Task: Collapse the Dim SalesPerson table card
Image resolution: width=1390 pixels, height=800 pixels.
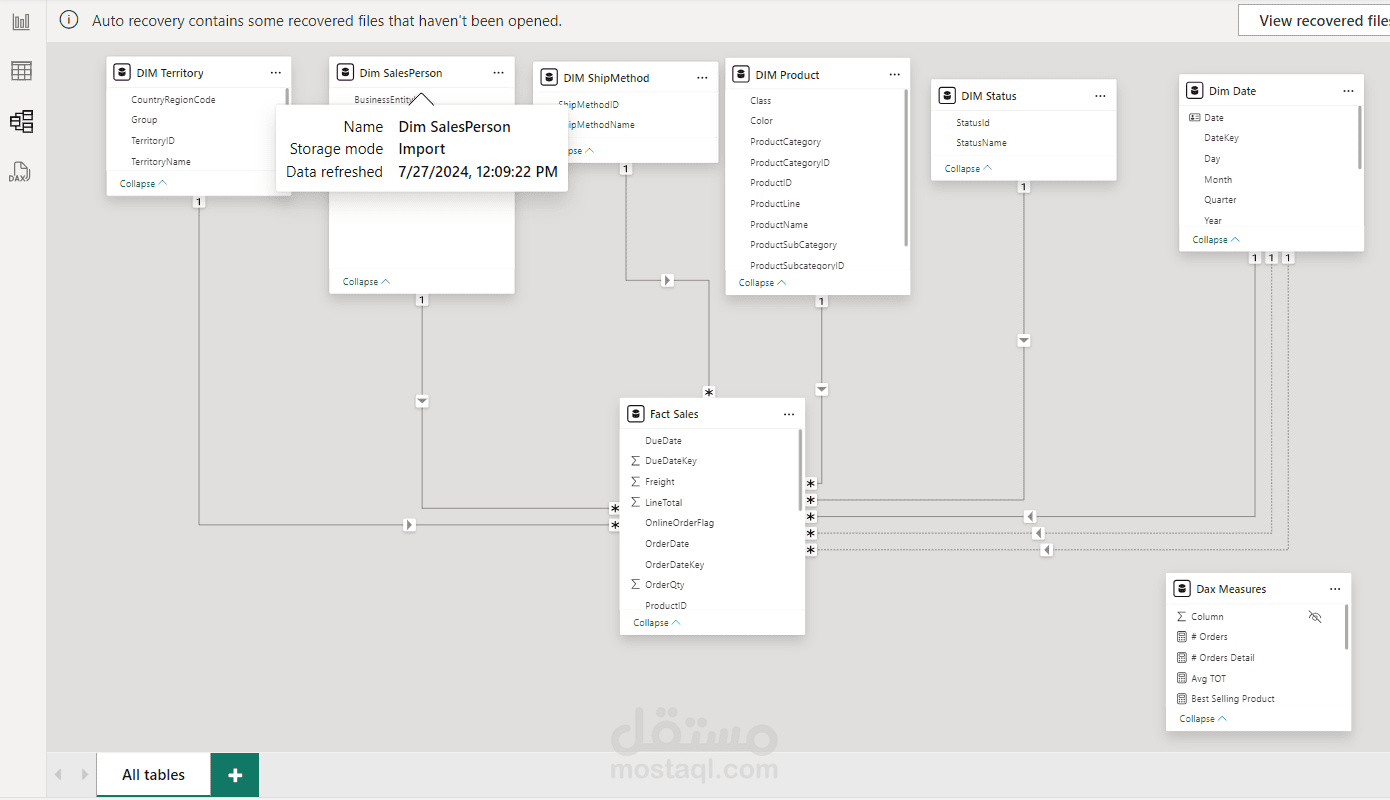Action: coord(366,282)
